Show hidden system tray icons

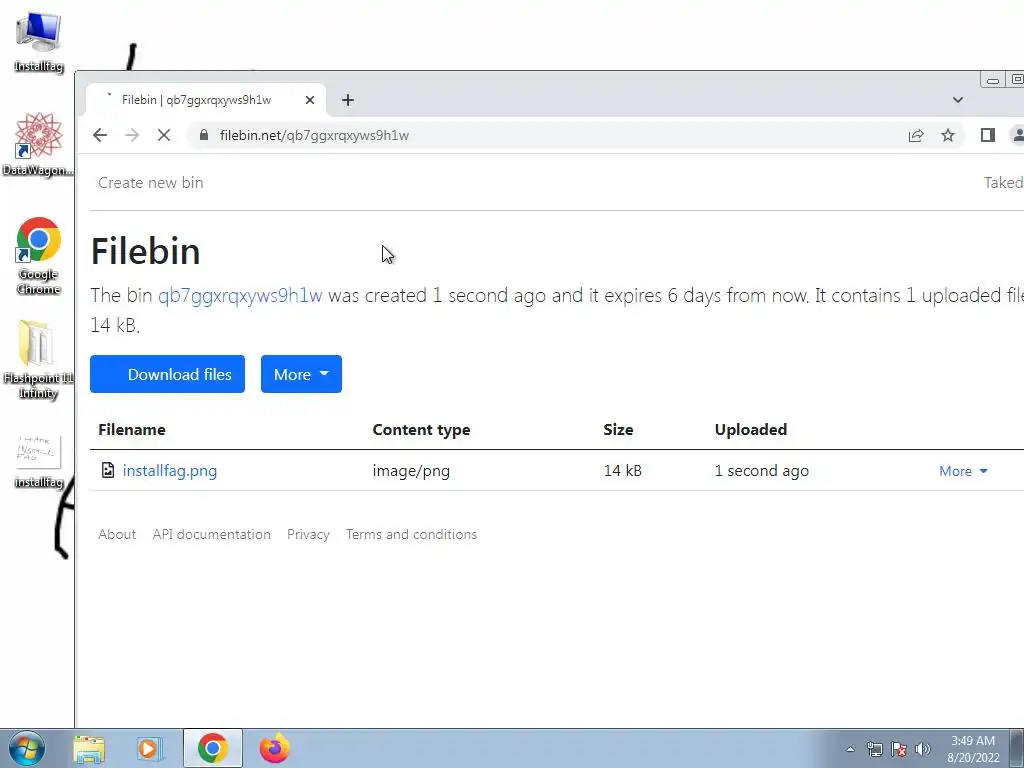point(850,749)
